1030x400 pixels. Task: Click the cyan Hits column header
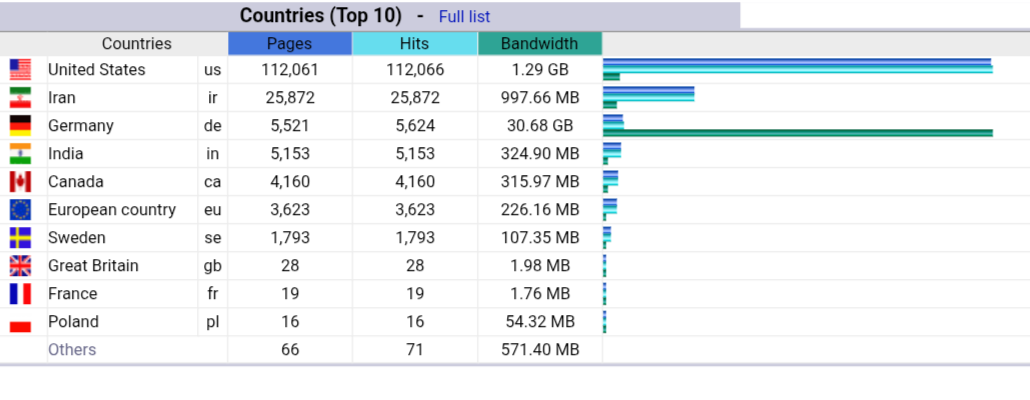pos(415,44)
